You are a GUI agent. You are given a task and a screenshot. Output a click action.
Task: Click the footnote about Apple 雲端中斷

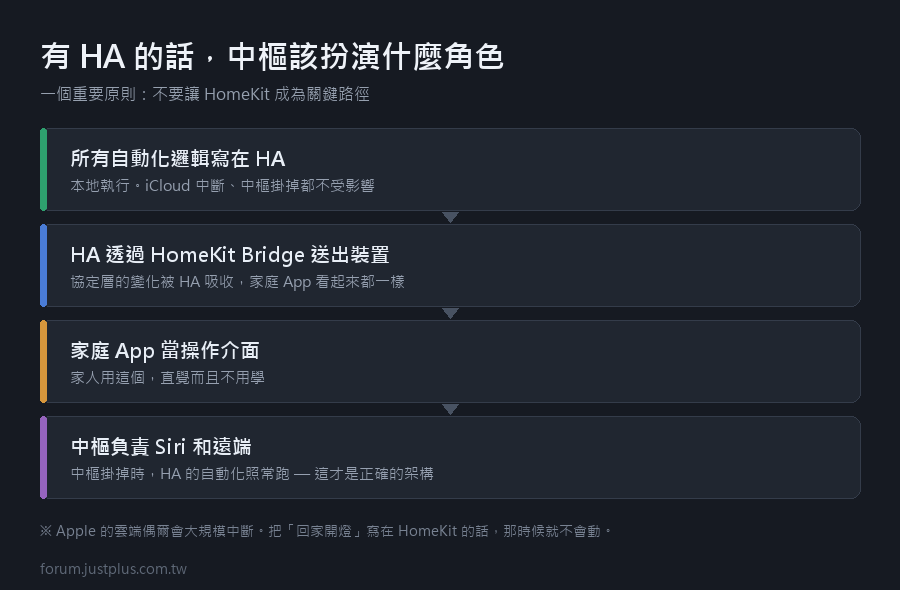pos(326,531)
